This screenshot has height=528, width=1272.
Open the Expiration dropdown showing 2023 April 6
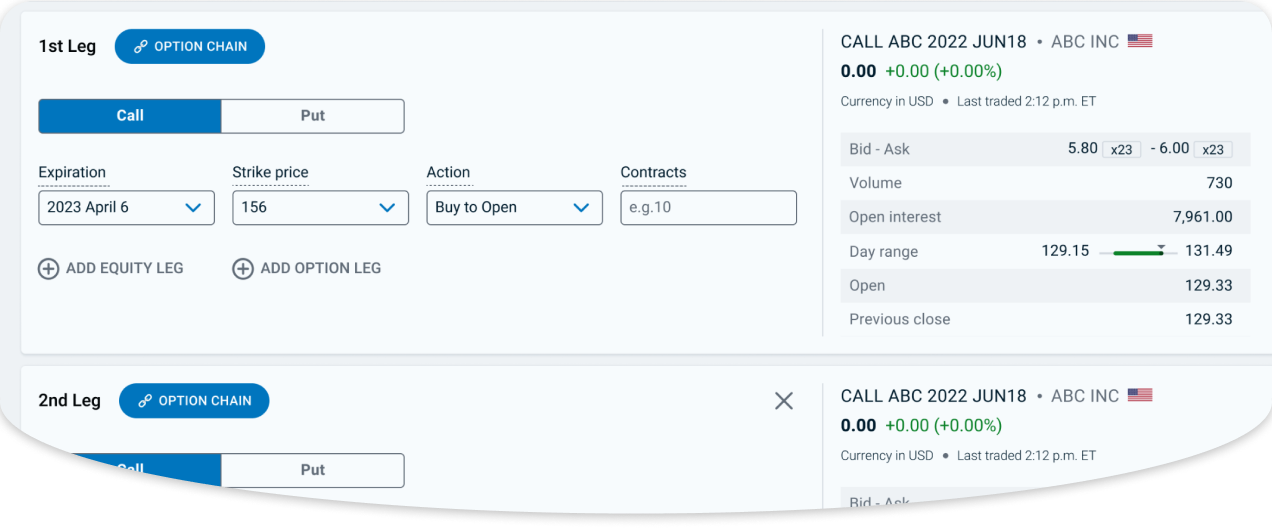click(x=126, y=208)
